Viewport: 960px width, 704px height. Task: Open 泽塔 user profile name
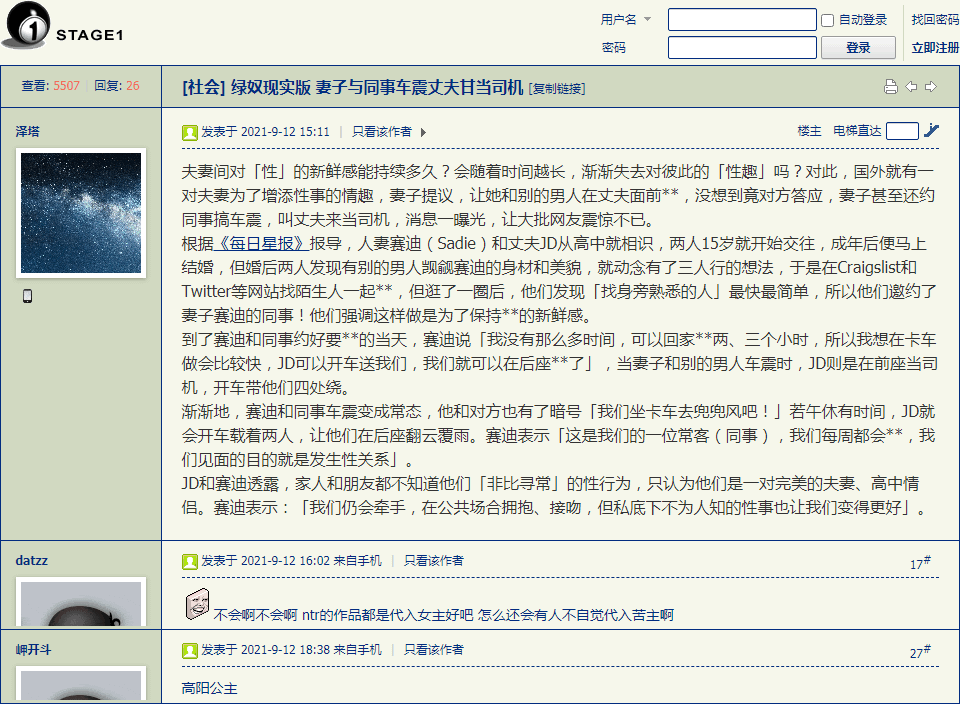[x=28, y=132]
